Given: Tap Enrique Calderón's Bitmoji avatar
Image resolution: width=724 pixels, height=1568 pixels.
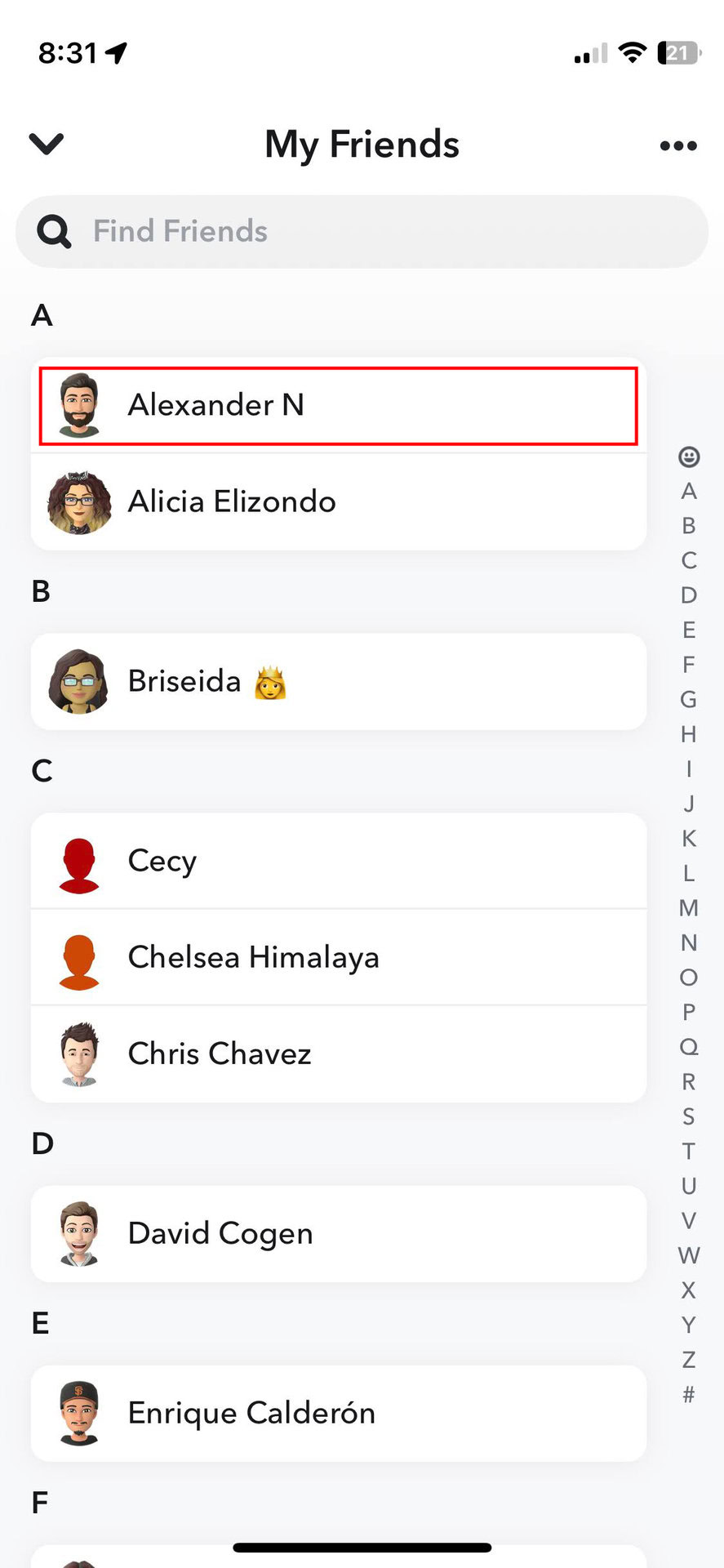Looking at the screenshot, I should (x=79, y=1413).
